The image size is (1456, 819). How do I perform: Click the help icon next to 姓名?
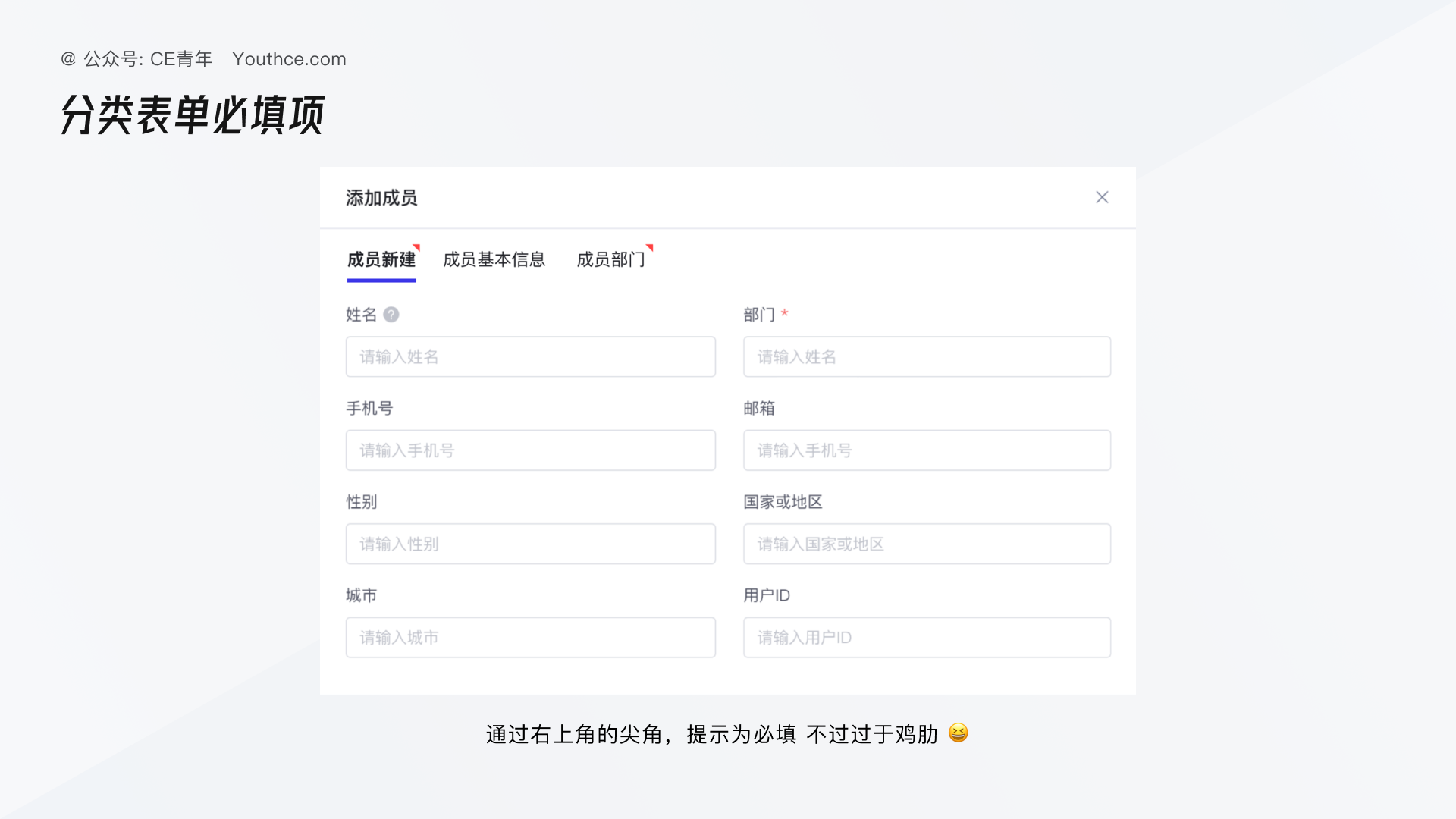391,315
